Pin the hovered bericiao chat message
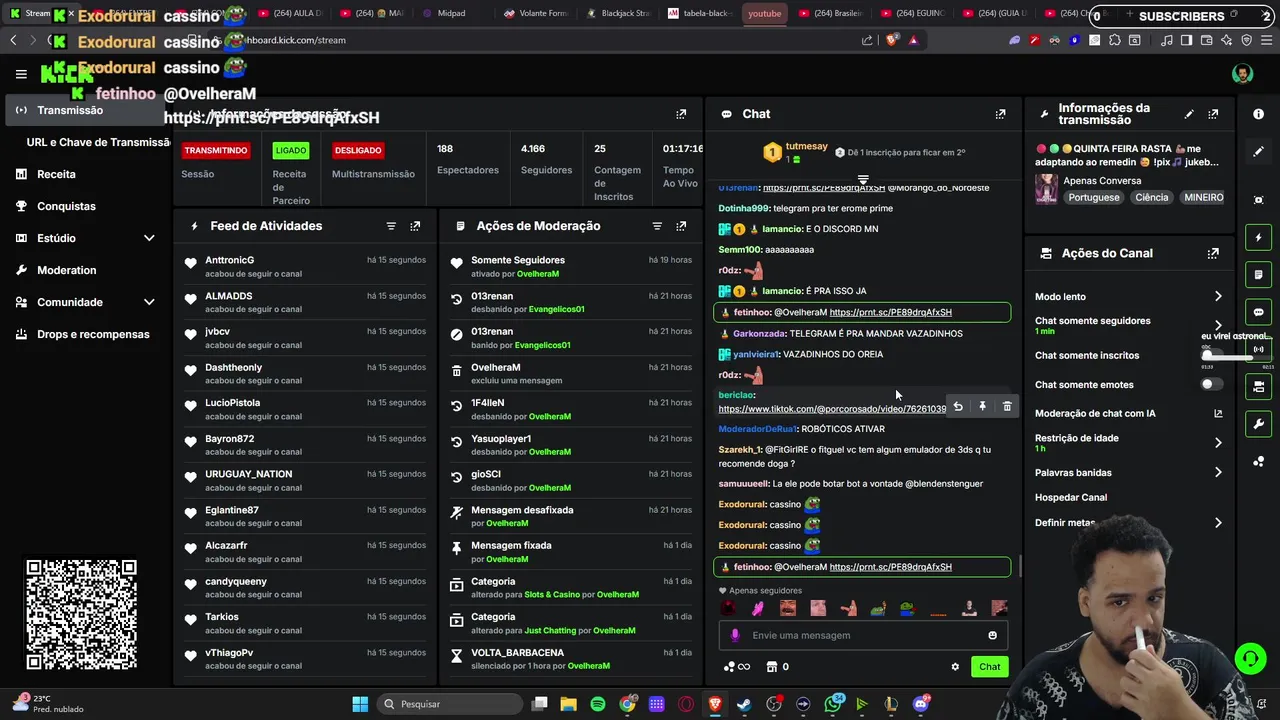 pos(982,407)
